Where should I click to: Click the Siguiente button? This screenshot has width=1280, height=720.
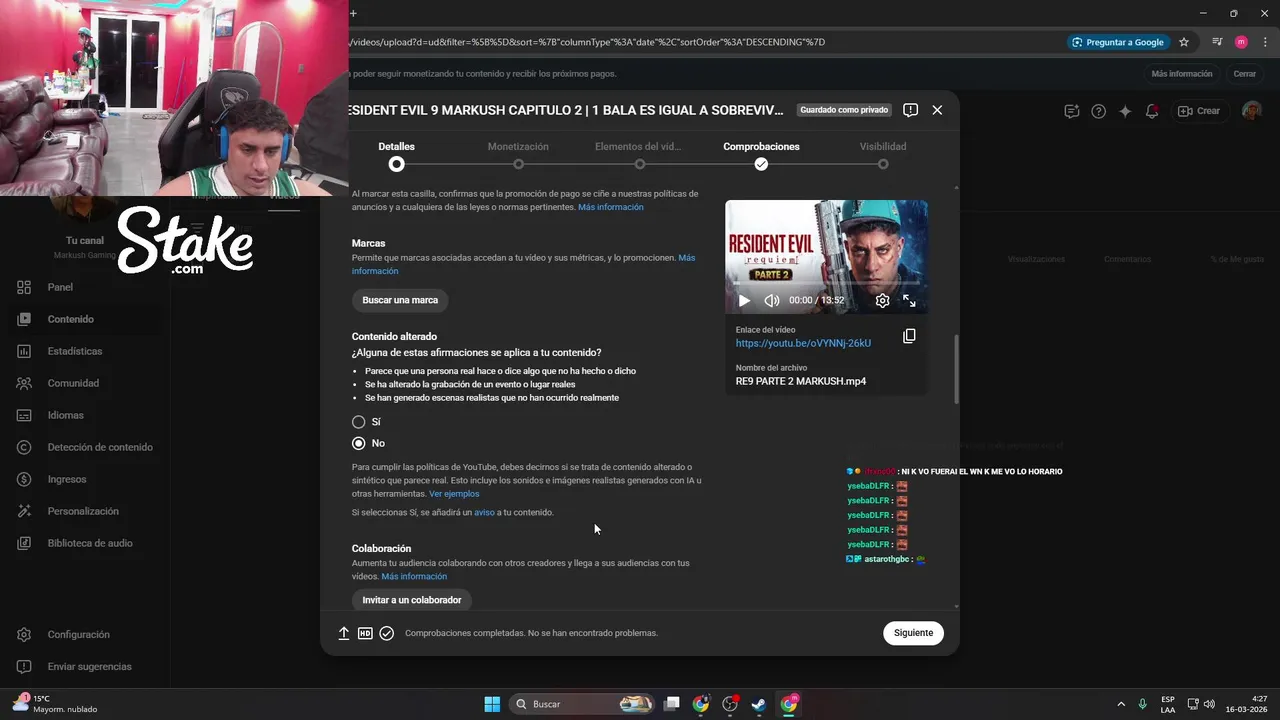[913, 633]
